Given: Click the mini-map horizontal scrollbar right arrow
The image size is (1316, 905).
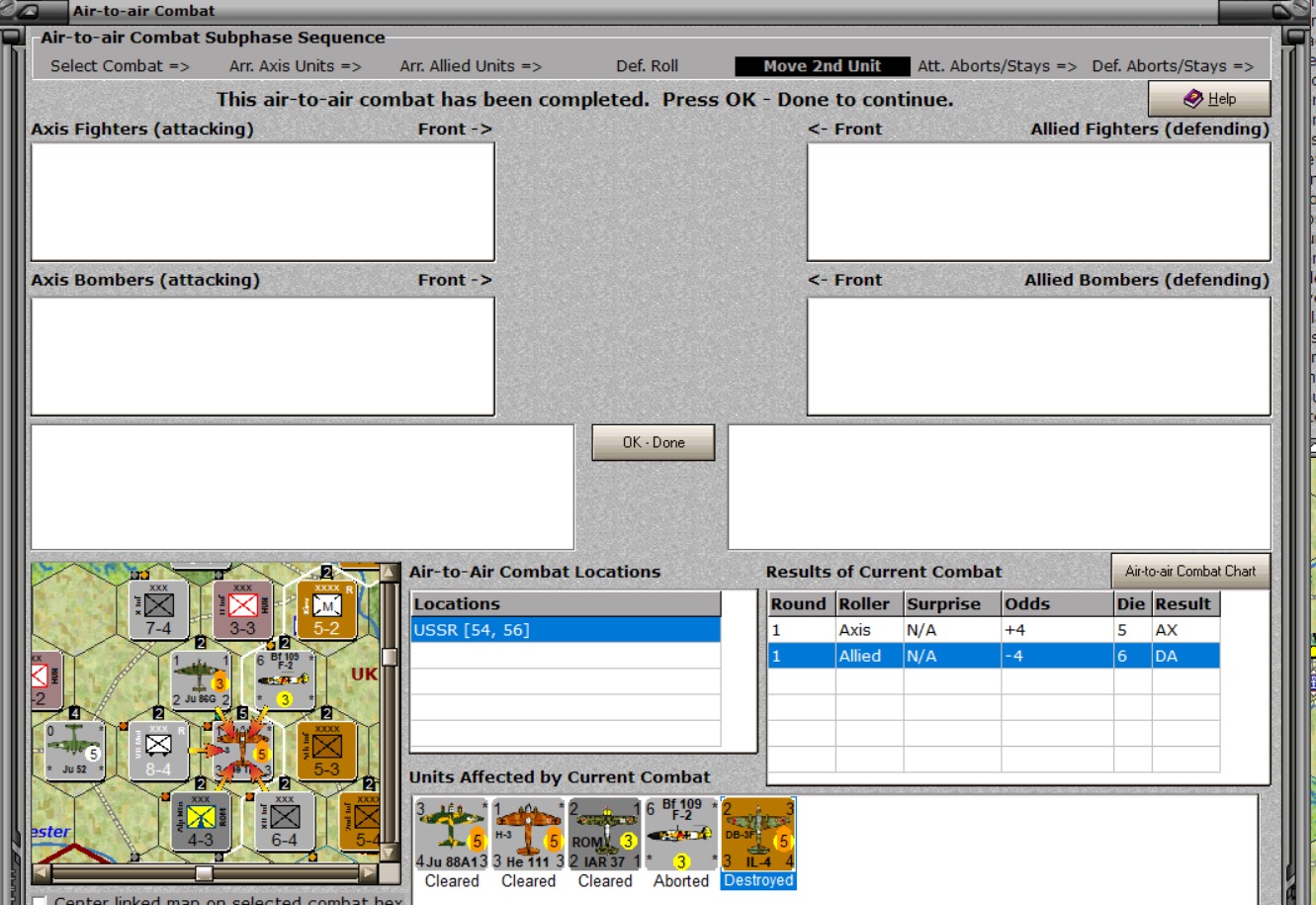Looking at the screenshot, I should click(369, 873).
